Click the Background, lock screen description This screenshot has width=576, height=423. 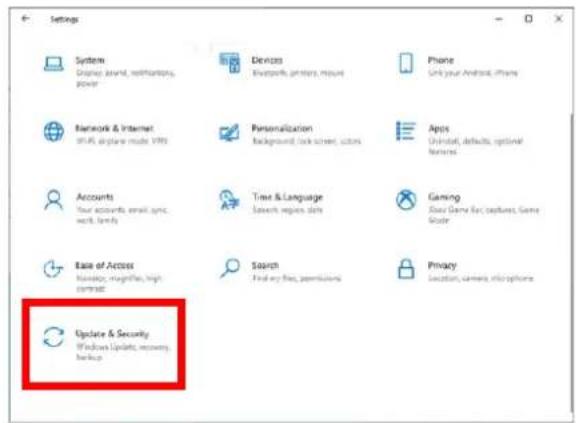307,141
